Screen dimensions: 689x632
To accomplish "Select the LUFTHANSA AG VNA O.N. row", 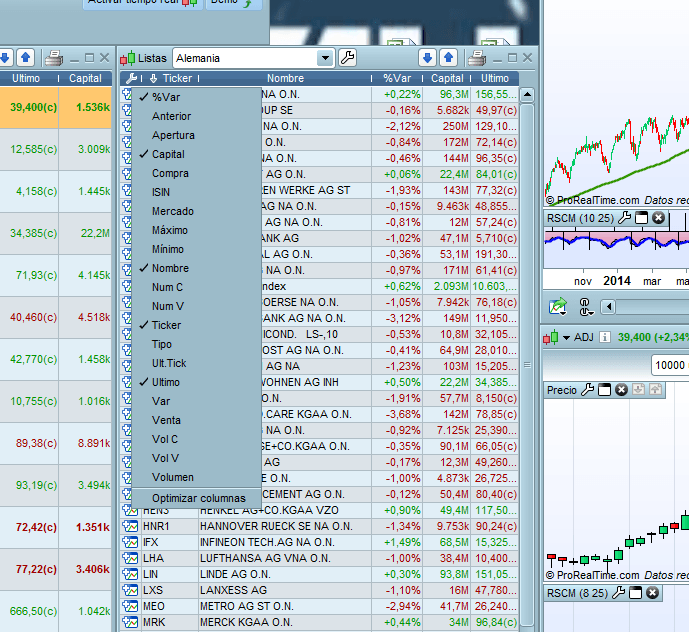I will (x=319, y=558).
